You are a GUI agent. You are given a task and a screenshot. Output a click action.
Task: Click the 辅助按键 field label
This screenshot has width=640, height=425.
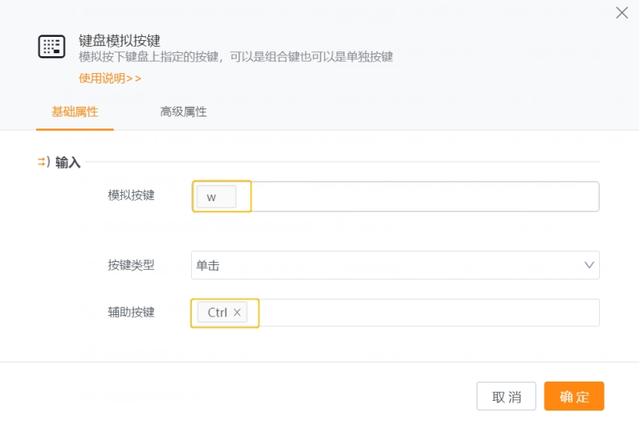tap(131, 312)
